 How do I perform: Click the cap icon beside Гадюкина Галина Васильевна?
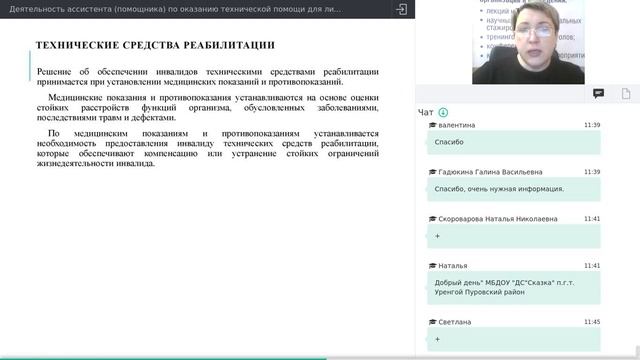(433, 172)
